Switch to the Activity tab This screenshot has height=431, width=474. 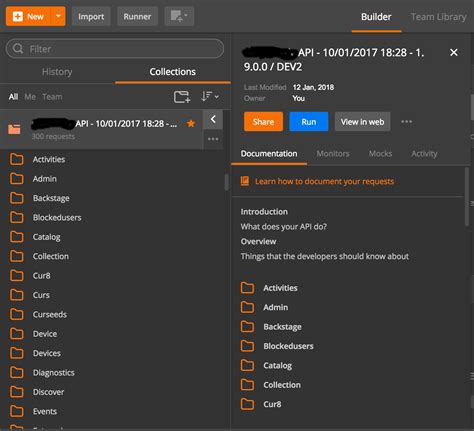pyautogui.click(x=424, y=154)
